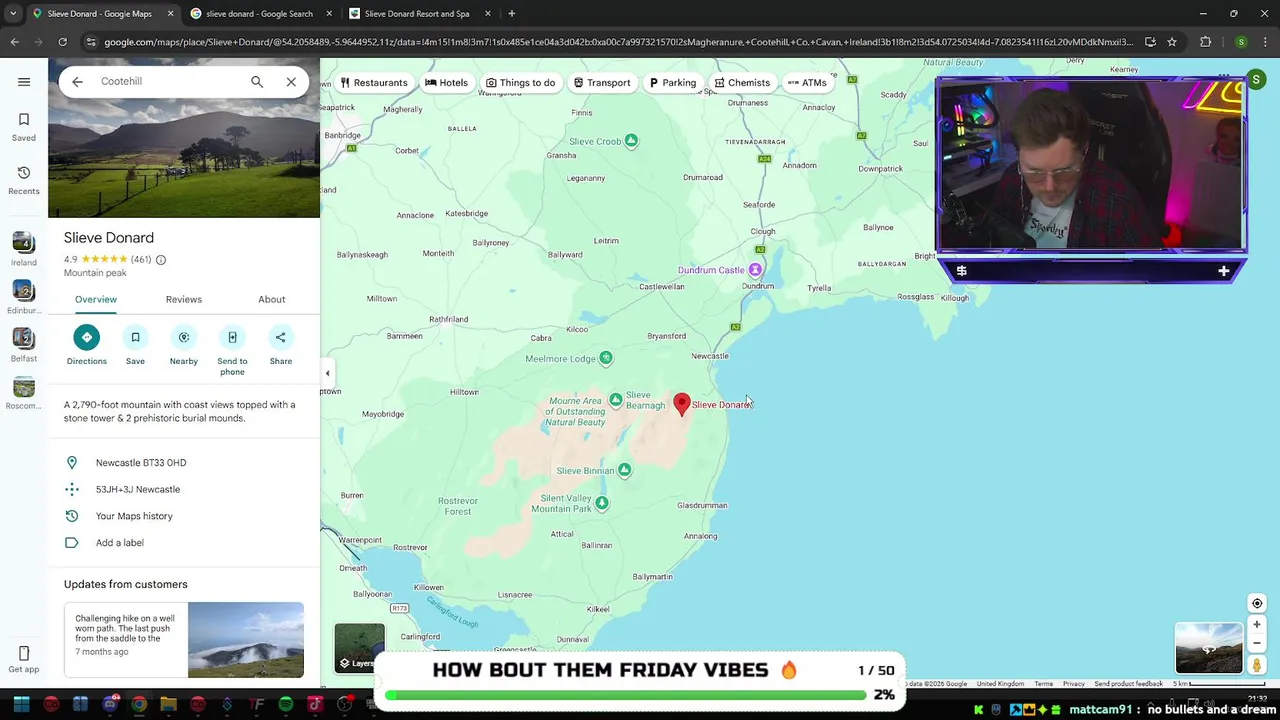
Task: Select Dundrum Castle map marker
Action: point(756,270)
